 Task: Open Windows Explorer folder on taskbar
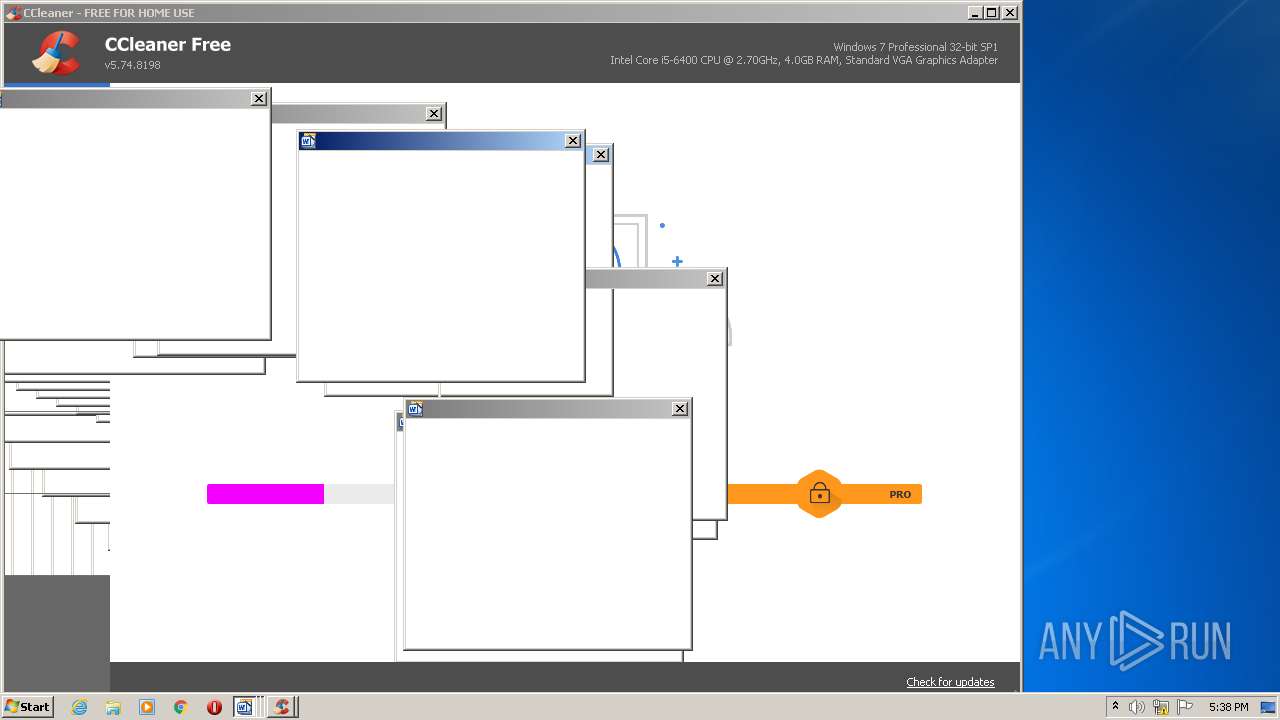click(113, 707)
